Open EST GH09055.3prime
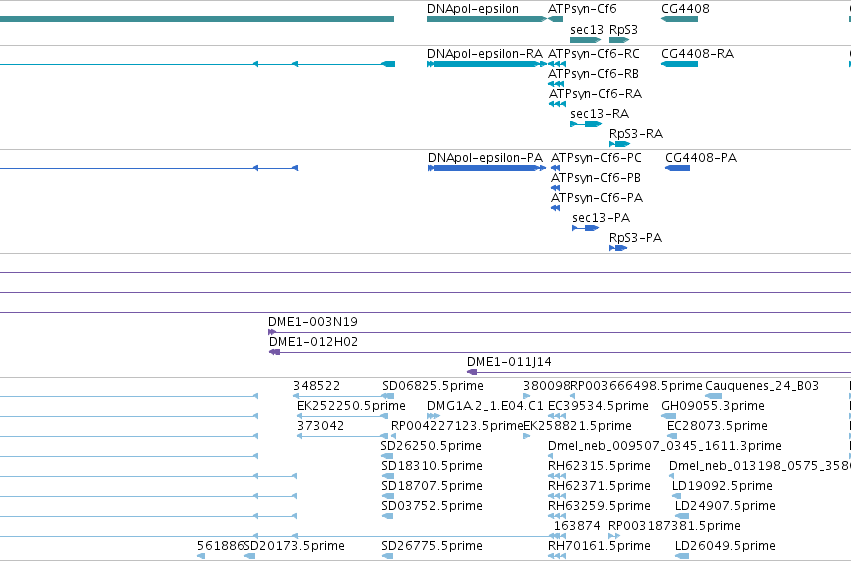The height and width of the screenshot is (561, 851). pos(713,406)
